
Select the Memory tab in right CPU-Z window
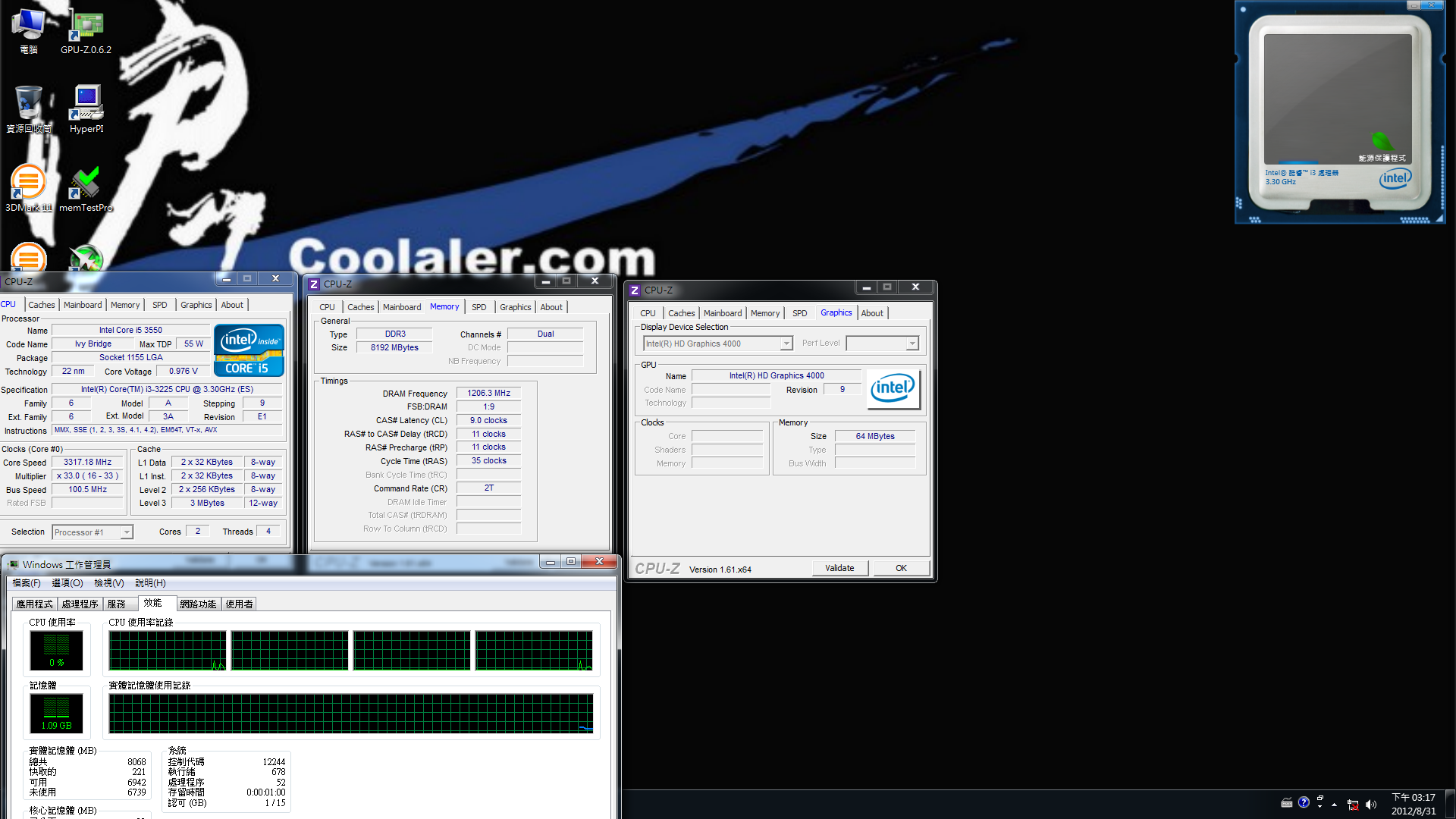coord(765,313)
